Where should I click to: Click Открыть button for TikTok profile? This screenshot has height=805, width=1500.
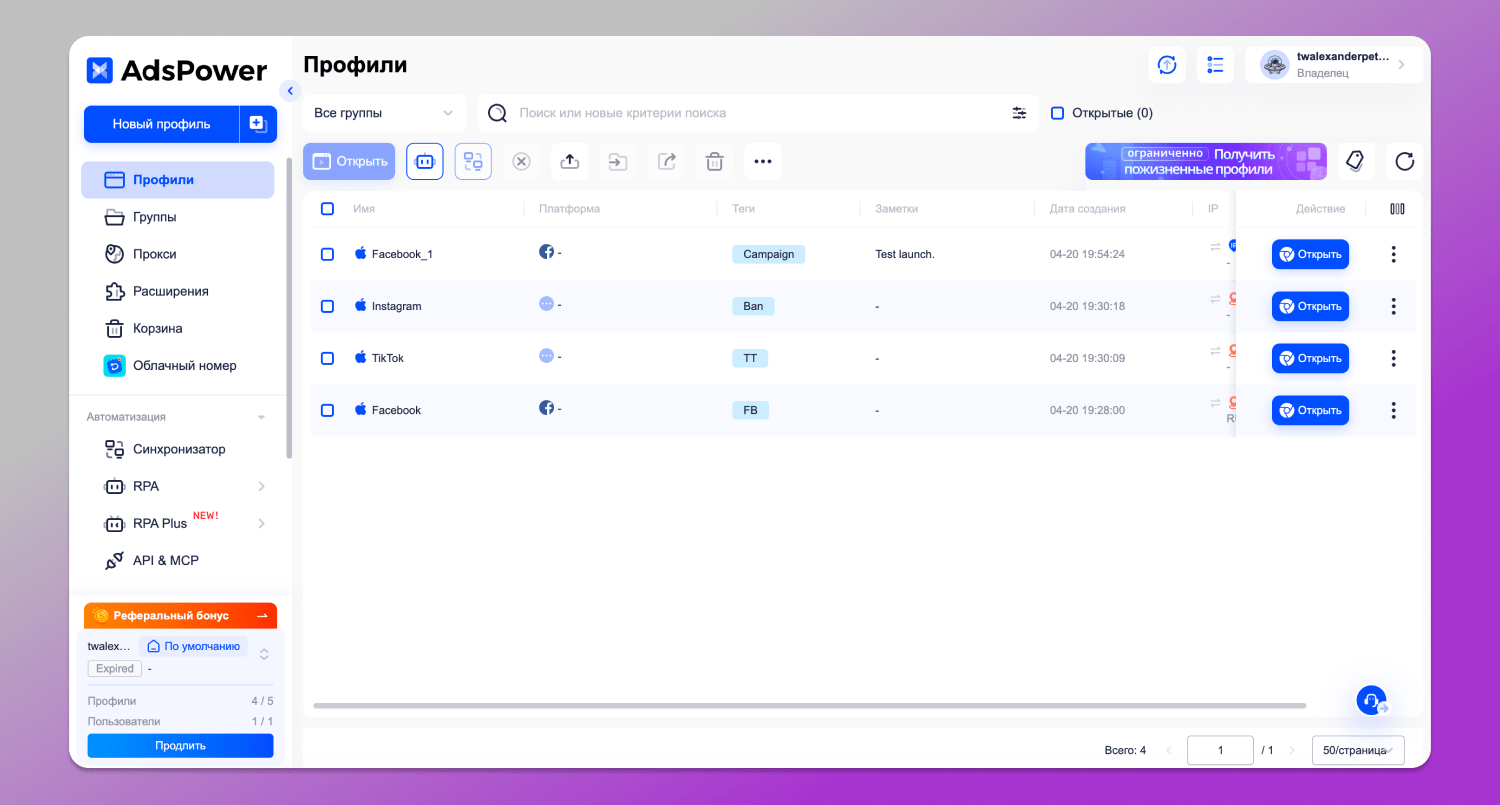pos(1310,358)
